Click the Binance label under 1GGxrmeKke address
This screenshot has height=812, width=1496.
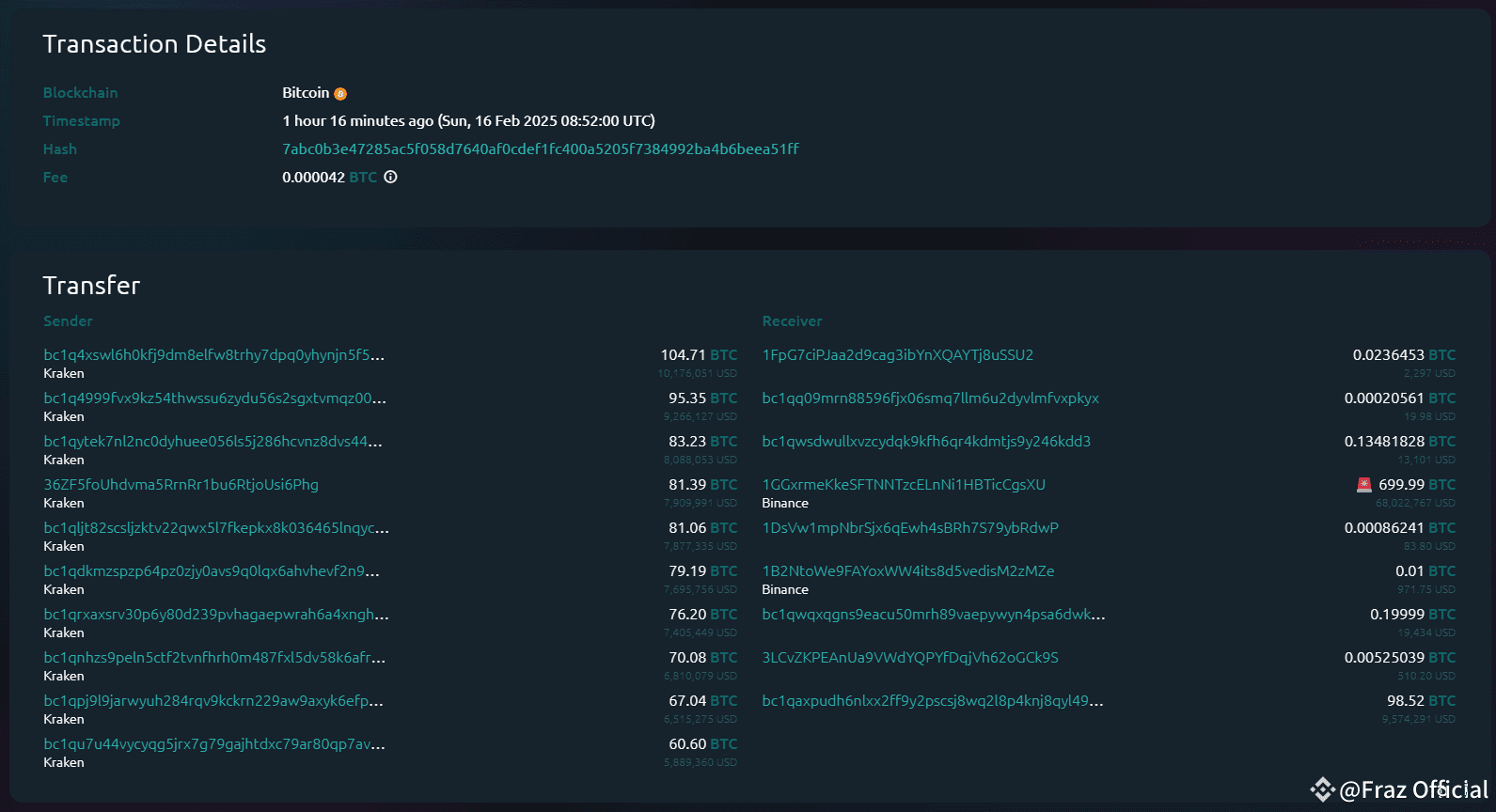(785, 503)
